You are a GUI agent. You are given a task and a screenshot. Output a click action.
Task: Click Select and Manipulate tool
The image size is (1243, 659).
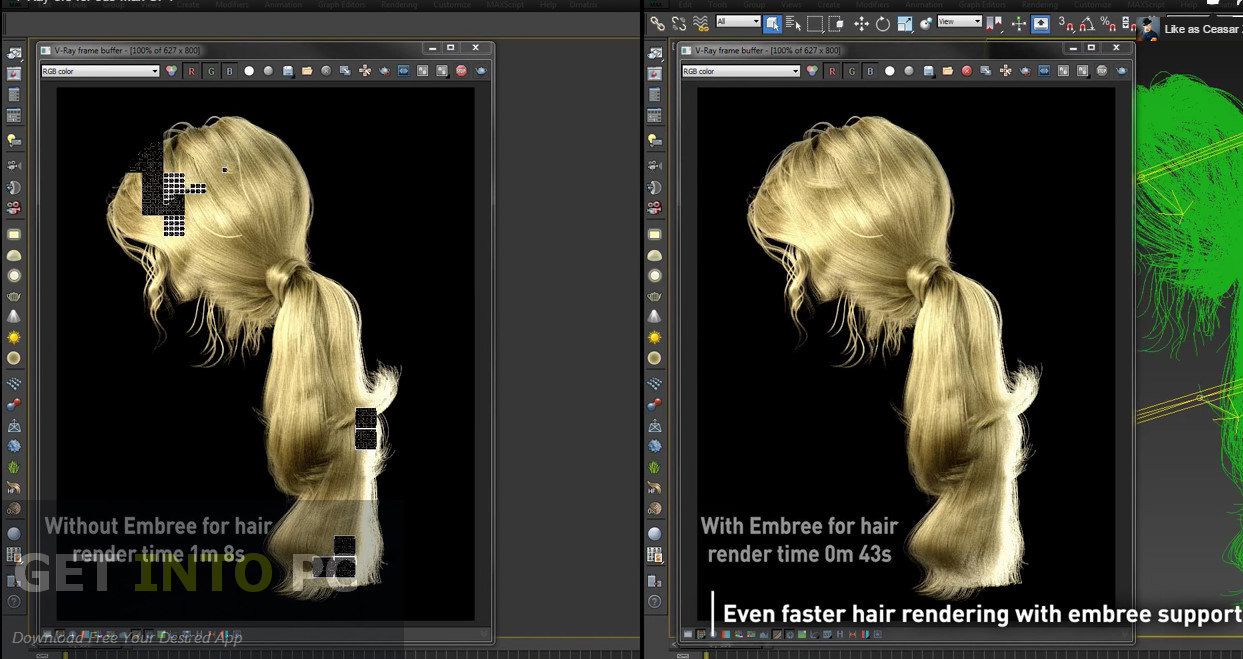[1018, 23]
